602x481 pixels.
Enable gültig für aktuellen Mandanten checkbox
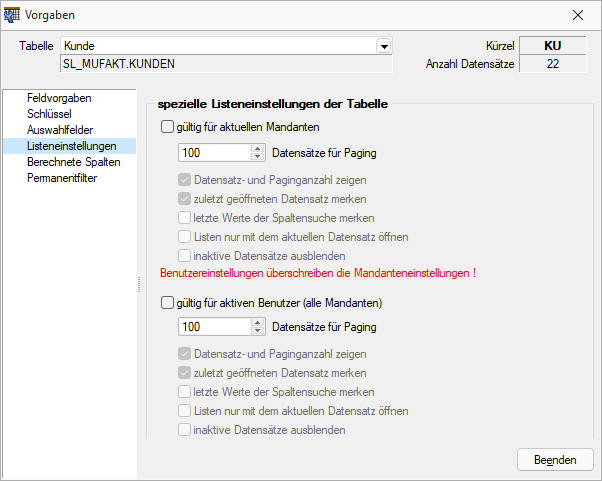pos(167,127)
